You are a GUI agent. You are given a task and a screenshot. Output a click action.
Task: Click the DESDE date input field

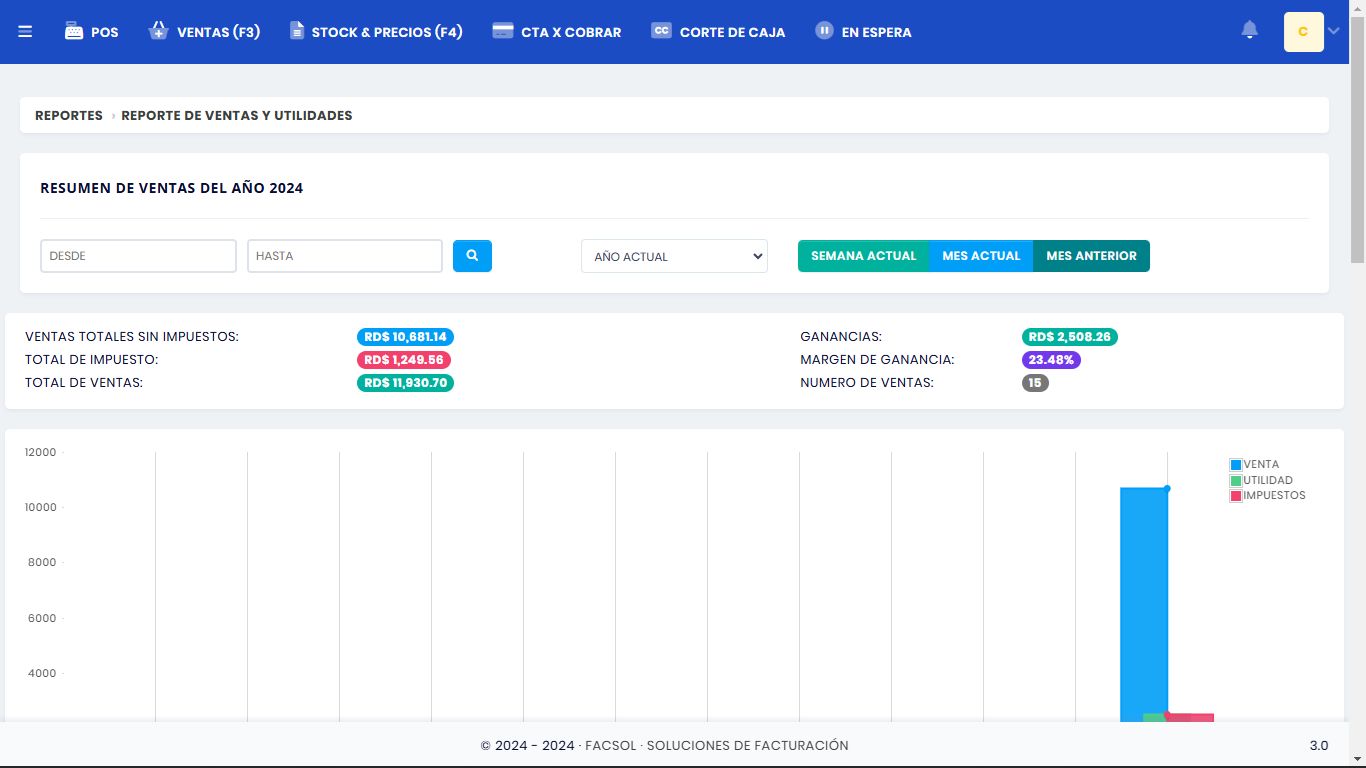tap(138, 256)
